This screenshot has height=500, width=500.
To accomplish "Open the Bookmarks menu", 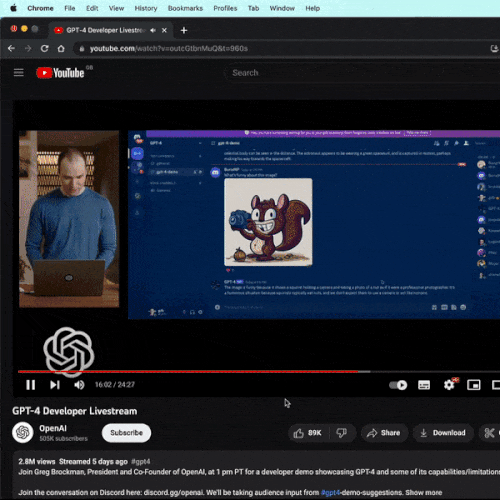I will tap(185, 8).
